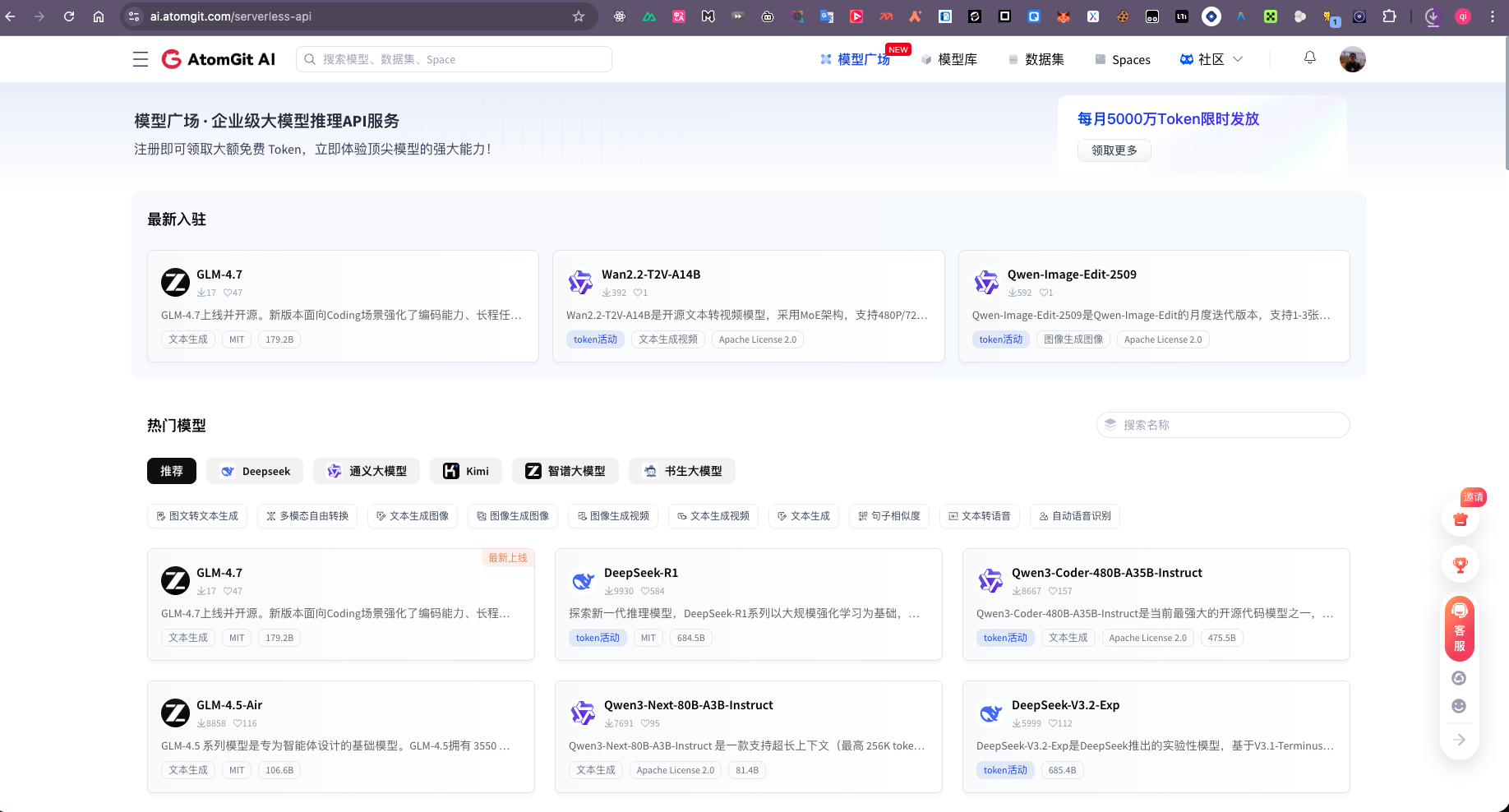Toggle the 文本生成 filter chip in filter row

804,516
